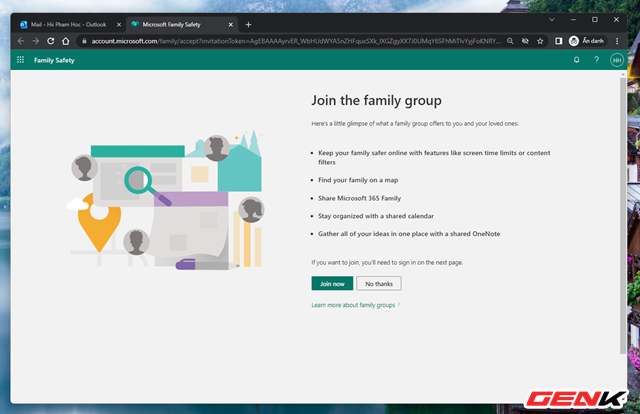This screenshot has height=414, width=640.
Task: Switch to Mail - Outlook tab
Action: coord(70,25)
